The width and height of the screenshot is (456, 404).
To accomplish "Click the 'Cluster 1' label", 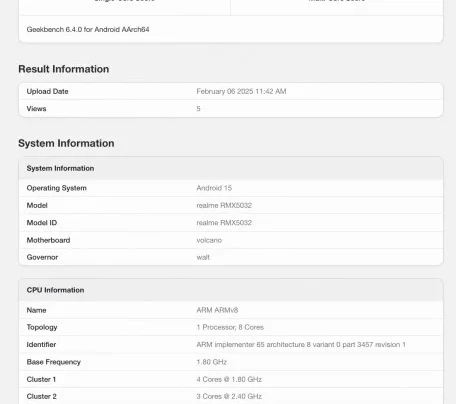I will [41, 379].
